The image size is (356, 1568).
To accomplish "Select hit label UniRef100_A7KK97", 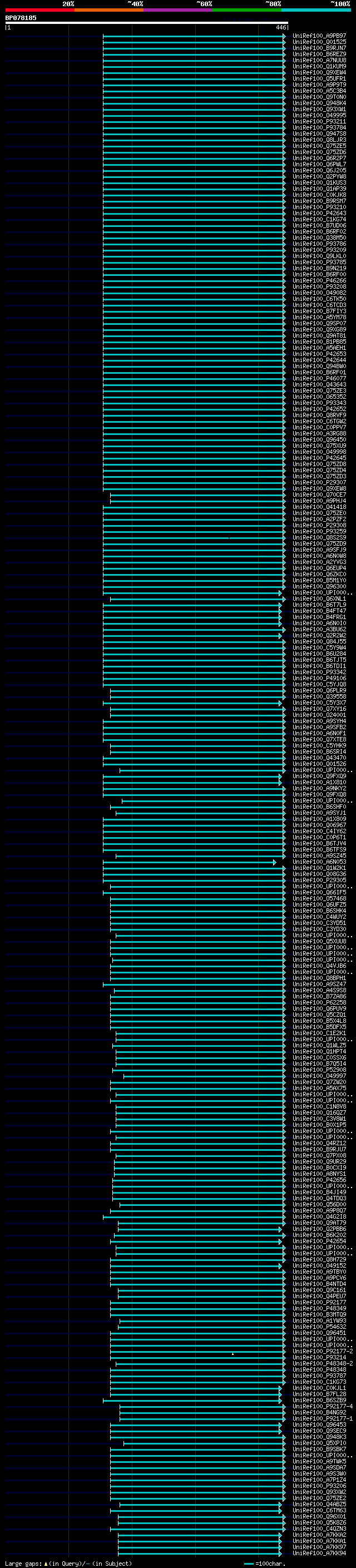I will pos(319,1547).
